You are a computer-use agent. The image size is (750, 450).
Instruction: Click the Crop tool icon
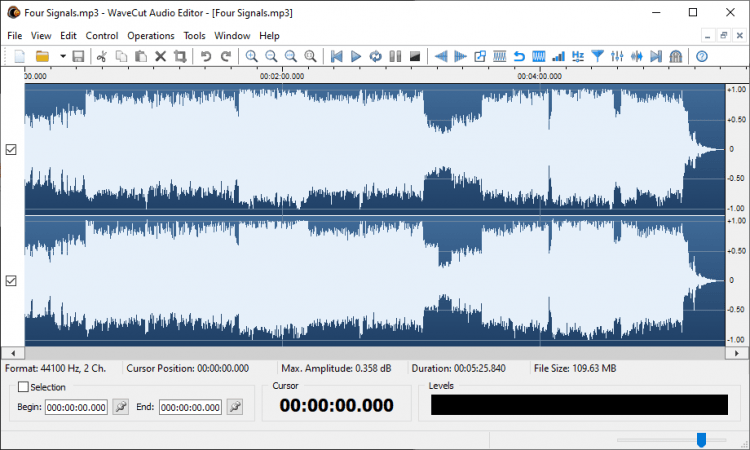click(180, 56)
